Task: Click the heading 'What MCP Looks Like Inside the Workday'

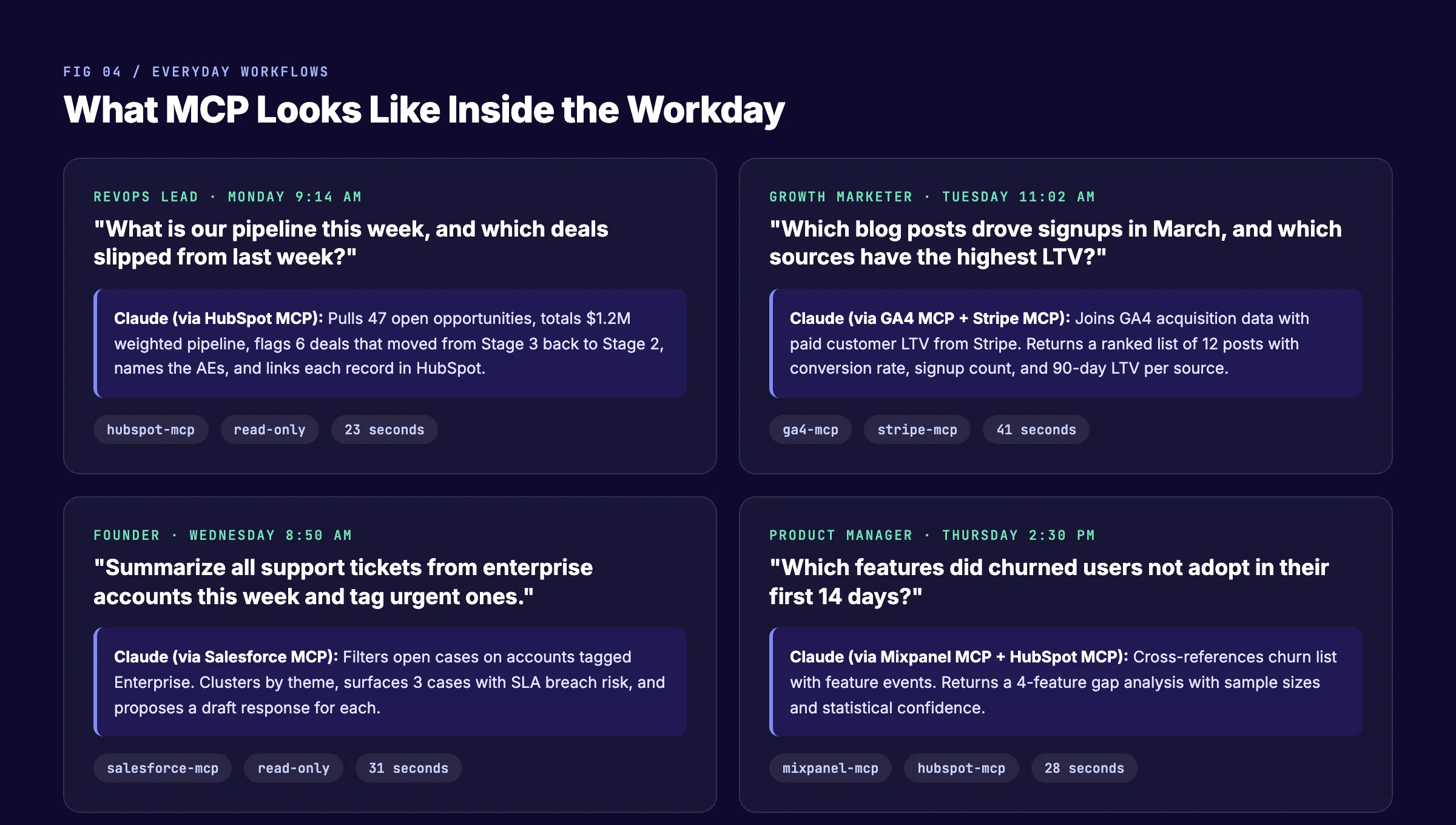Action: pyautogui.click(x=424, y=110)
